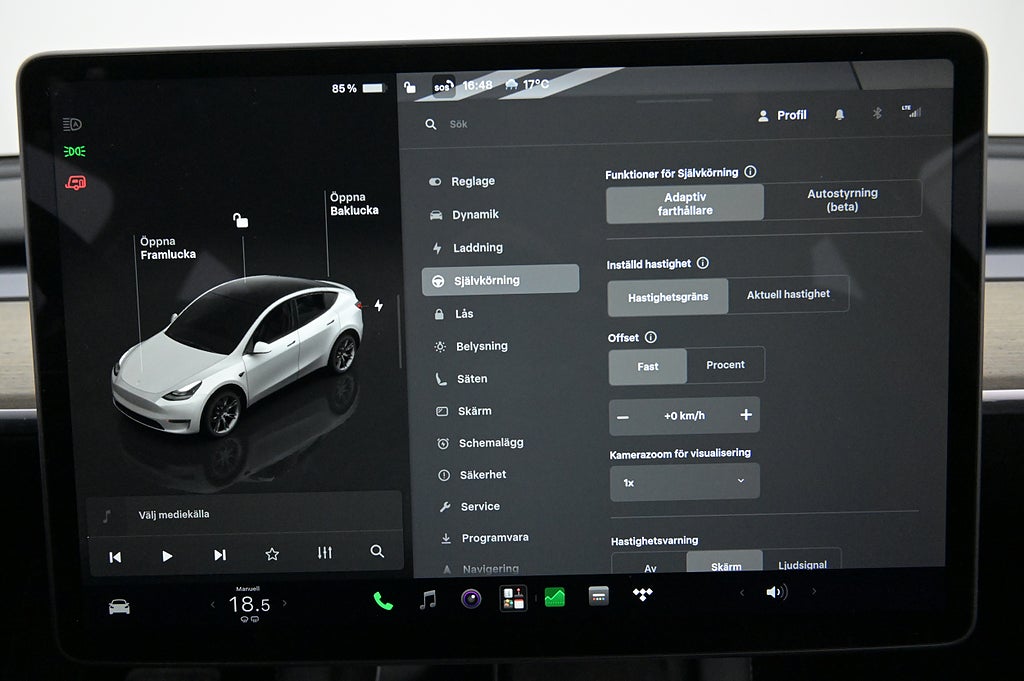Expand the Kamerazoom 1x dropdown
The width and height of the screenshot is (1024, 681).
click(x=684, y=482)
